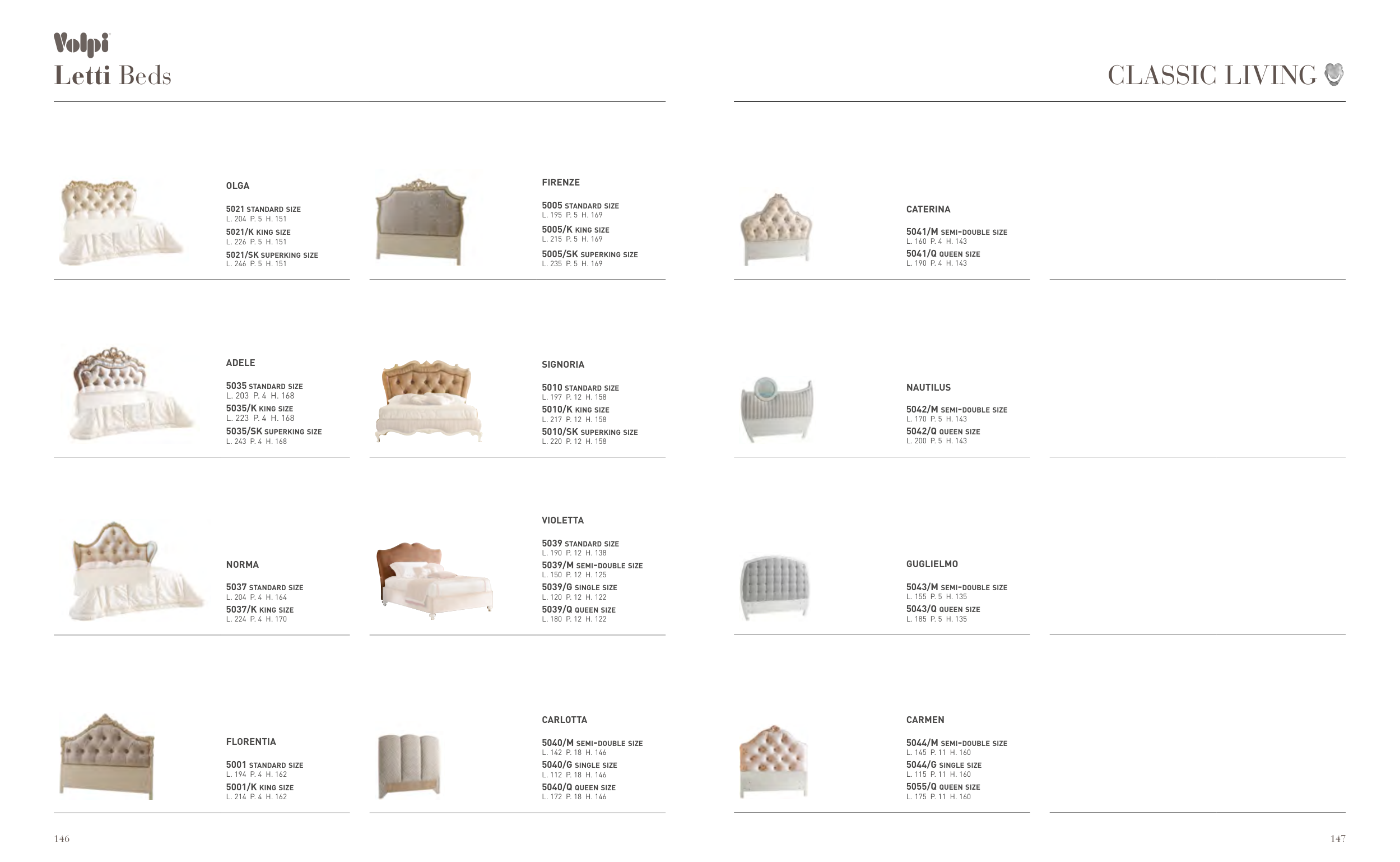
Task: Click the Signoria bed photo
Action: [x=428, y=401]
